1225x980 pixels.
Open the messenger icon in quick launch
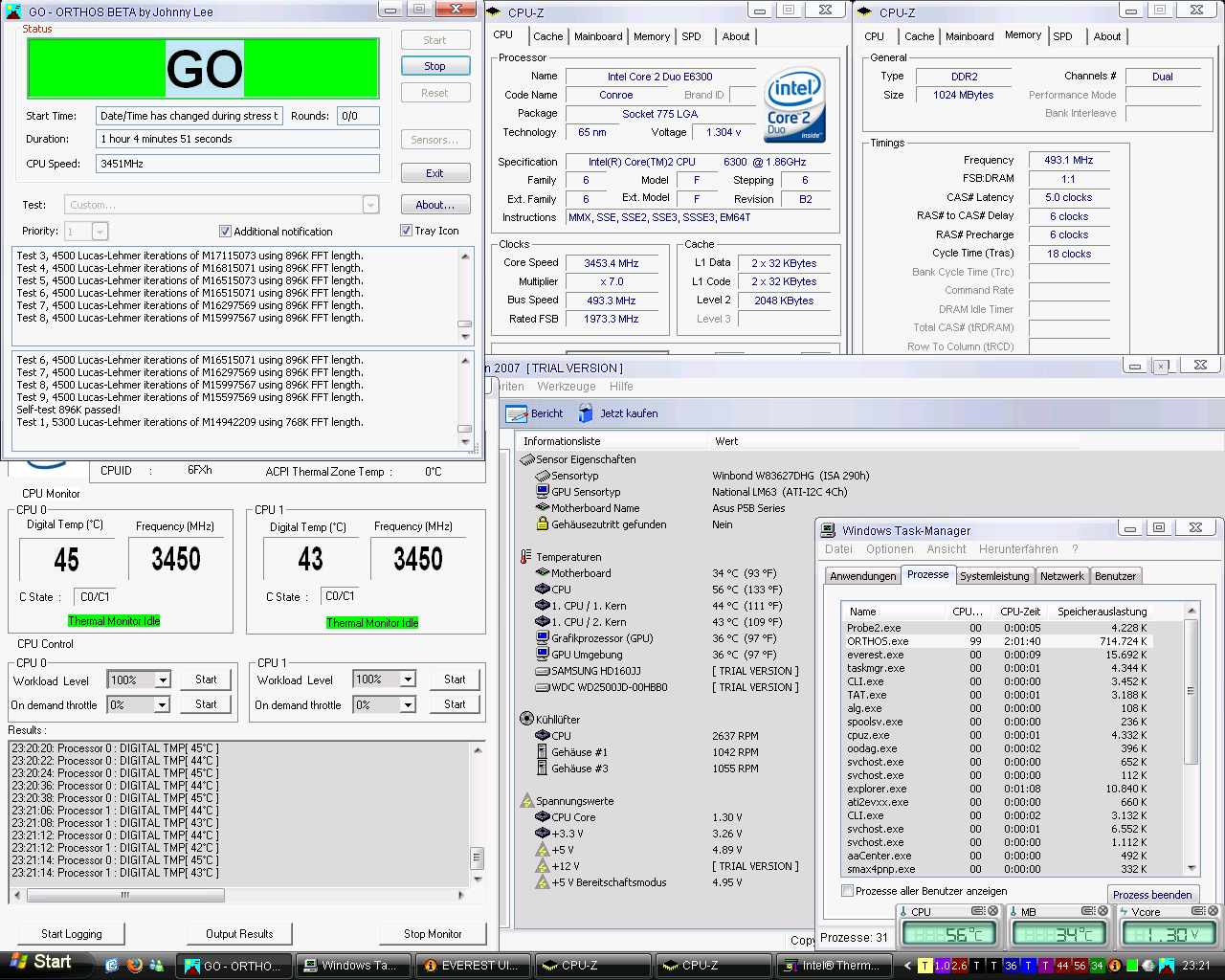(x=157, y=965)
